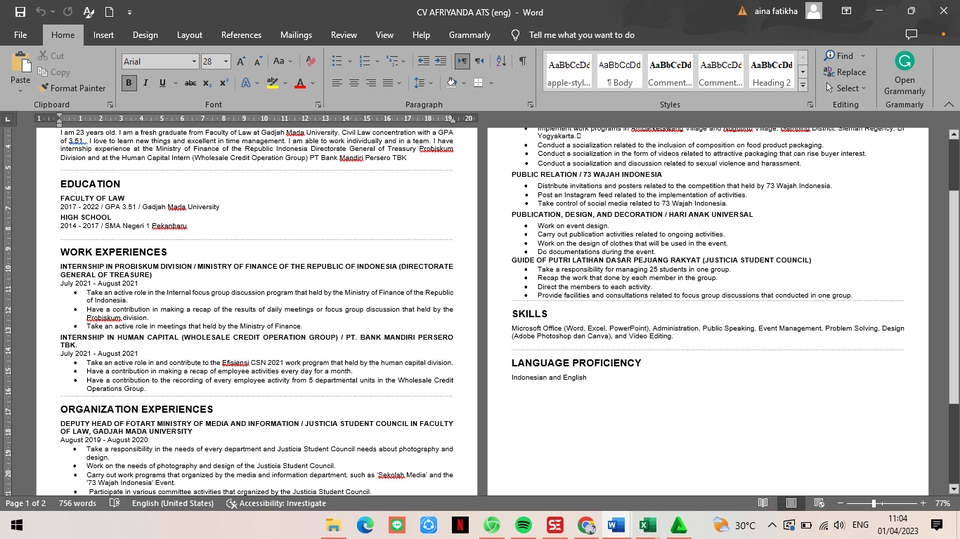
Task: Open Microsoft Edge from the taskbar
Action: pyautogui.click(x=366, y=525)
